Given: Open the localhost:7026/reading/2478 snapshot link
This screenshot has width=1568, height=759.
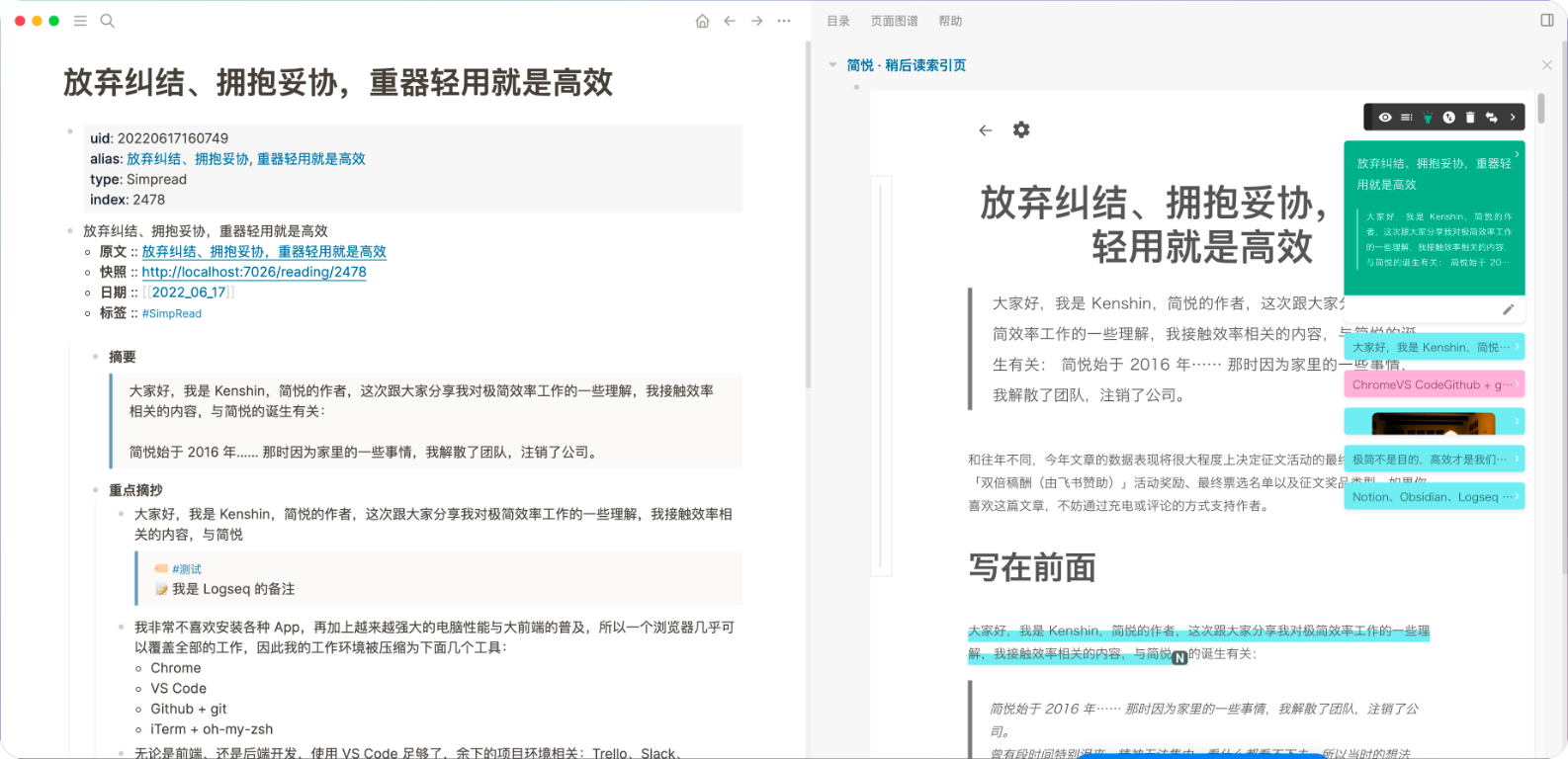Looking at the screenshot, I should pos(253,272).
